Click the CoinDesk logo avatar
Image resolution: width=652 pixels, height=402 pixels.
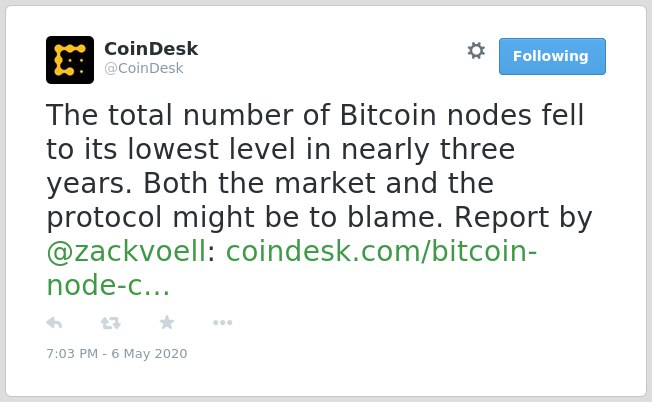70,60
